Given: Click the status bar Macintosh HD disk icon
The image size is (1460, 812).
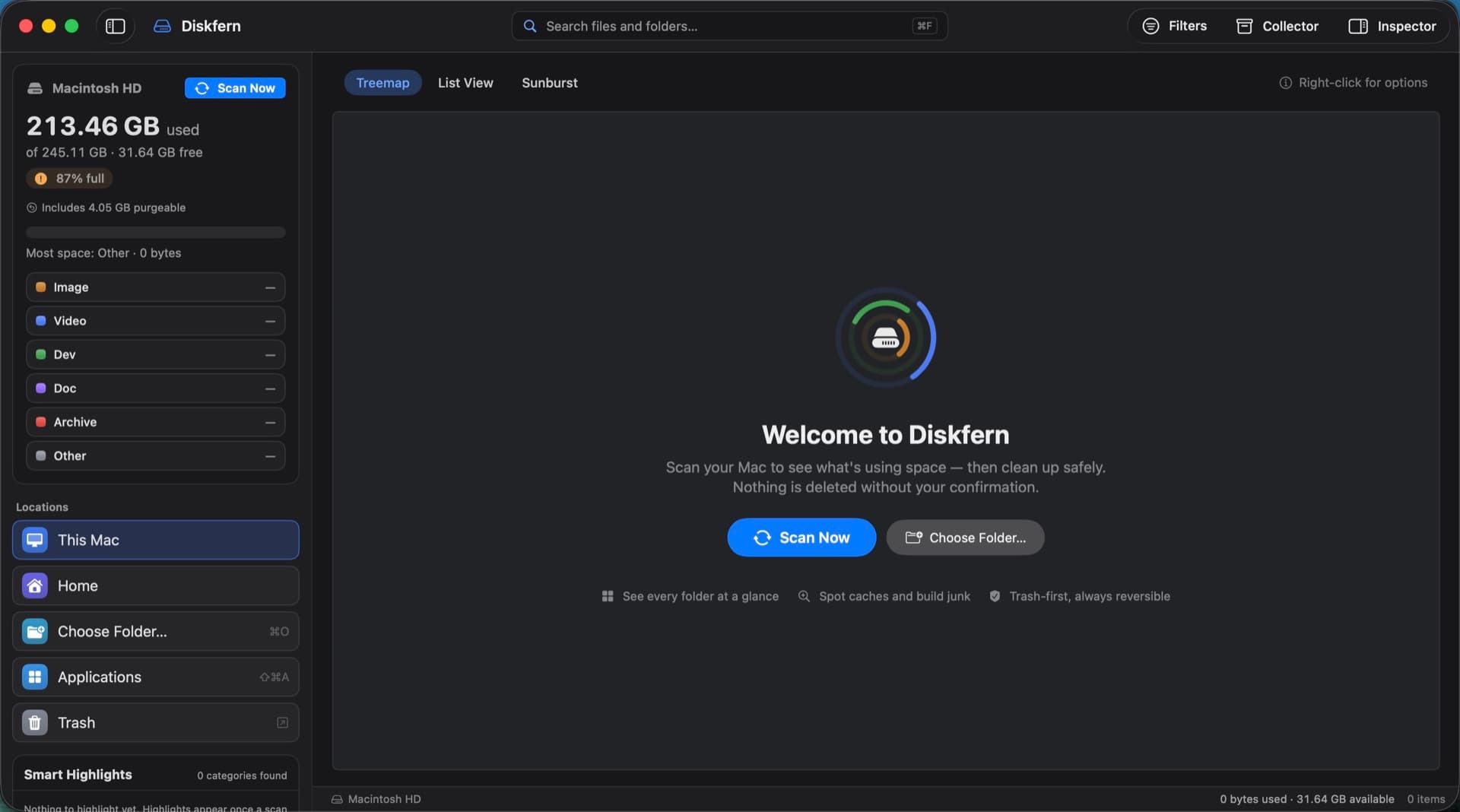Looking at the screenshot, I should pyautogui.click(x=337, y=799).
